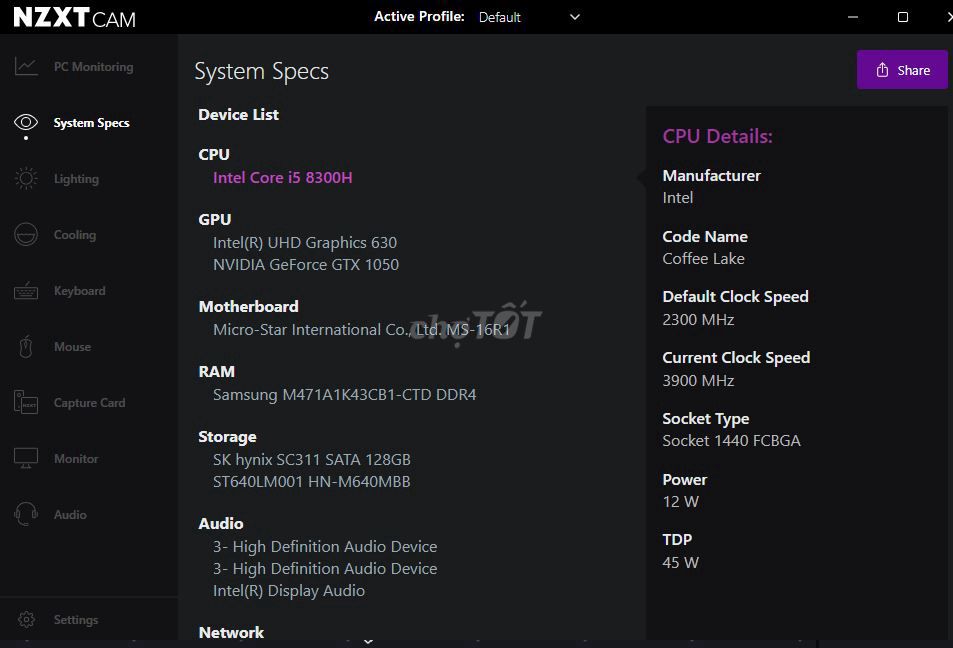Viewport: 953px width, 648px height.
Task: Select the Mouse section
Action: [72, 346]
